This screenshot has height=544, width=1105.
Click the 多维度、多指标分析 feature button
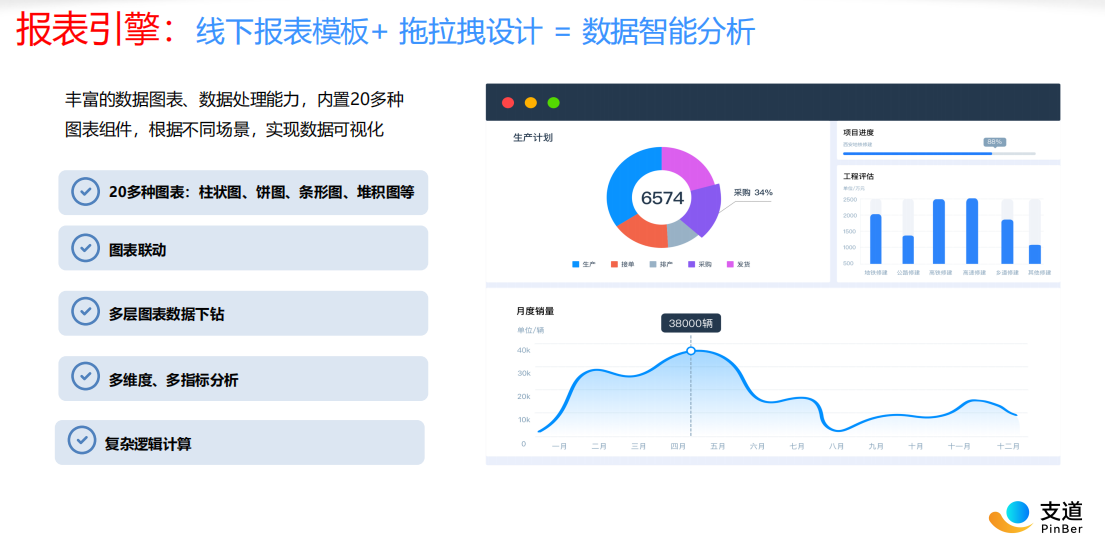[x=243, y=379]
